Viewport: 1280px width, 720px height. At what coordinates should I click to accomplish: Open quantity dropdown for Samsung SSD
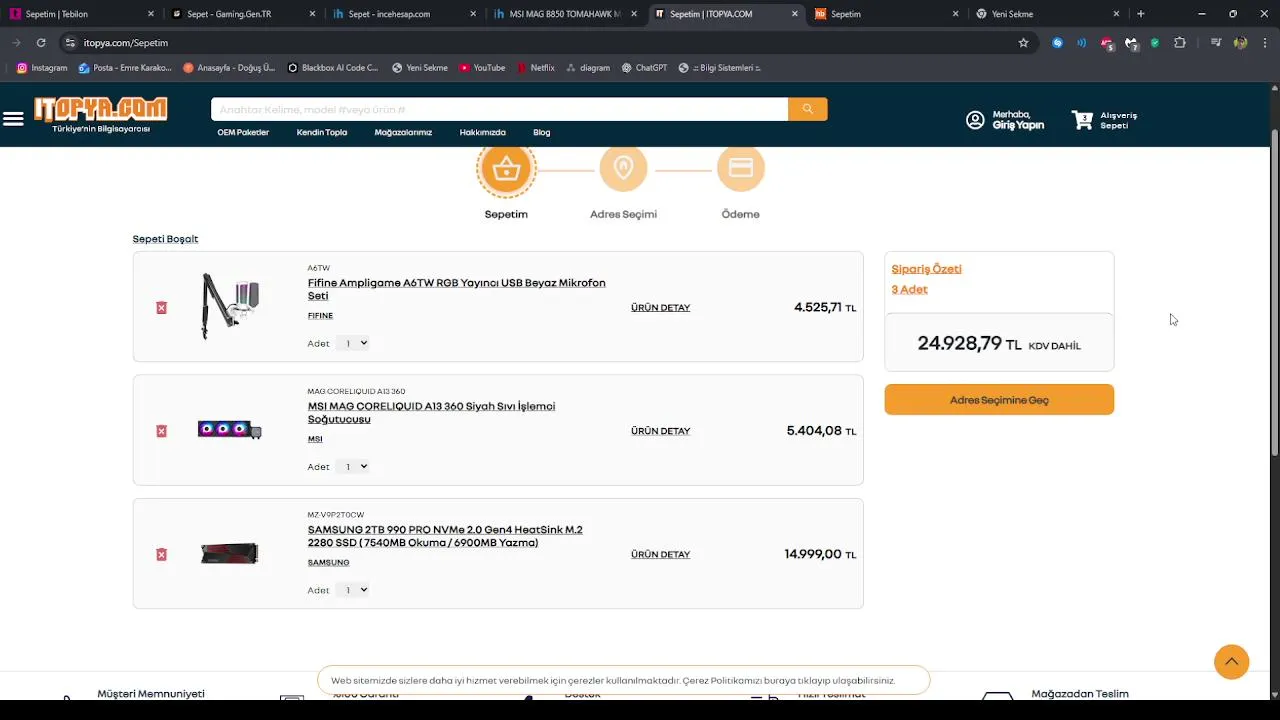[352, 590]
